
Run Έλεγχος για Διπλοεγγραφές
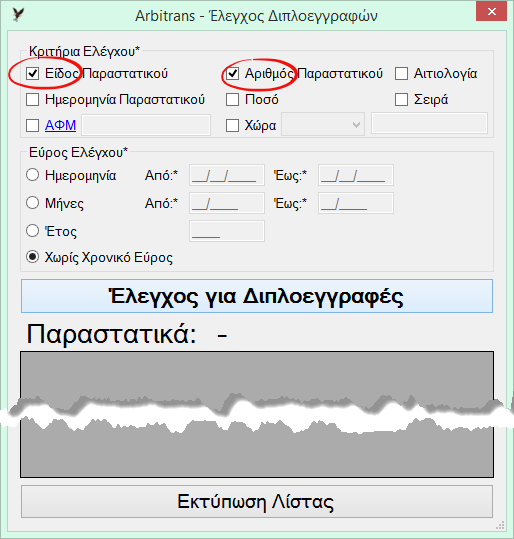(x=257, y=296)
